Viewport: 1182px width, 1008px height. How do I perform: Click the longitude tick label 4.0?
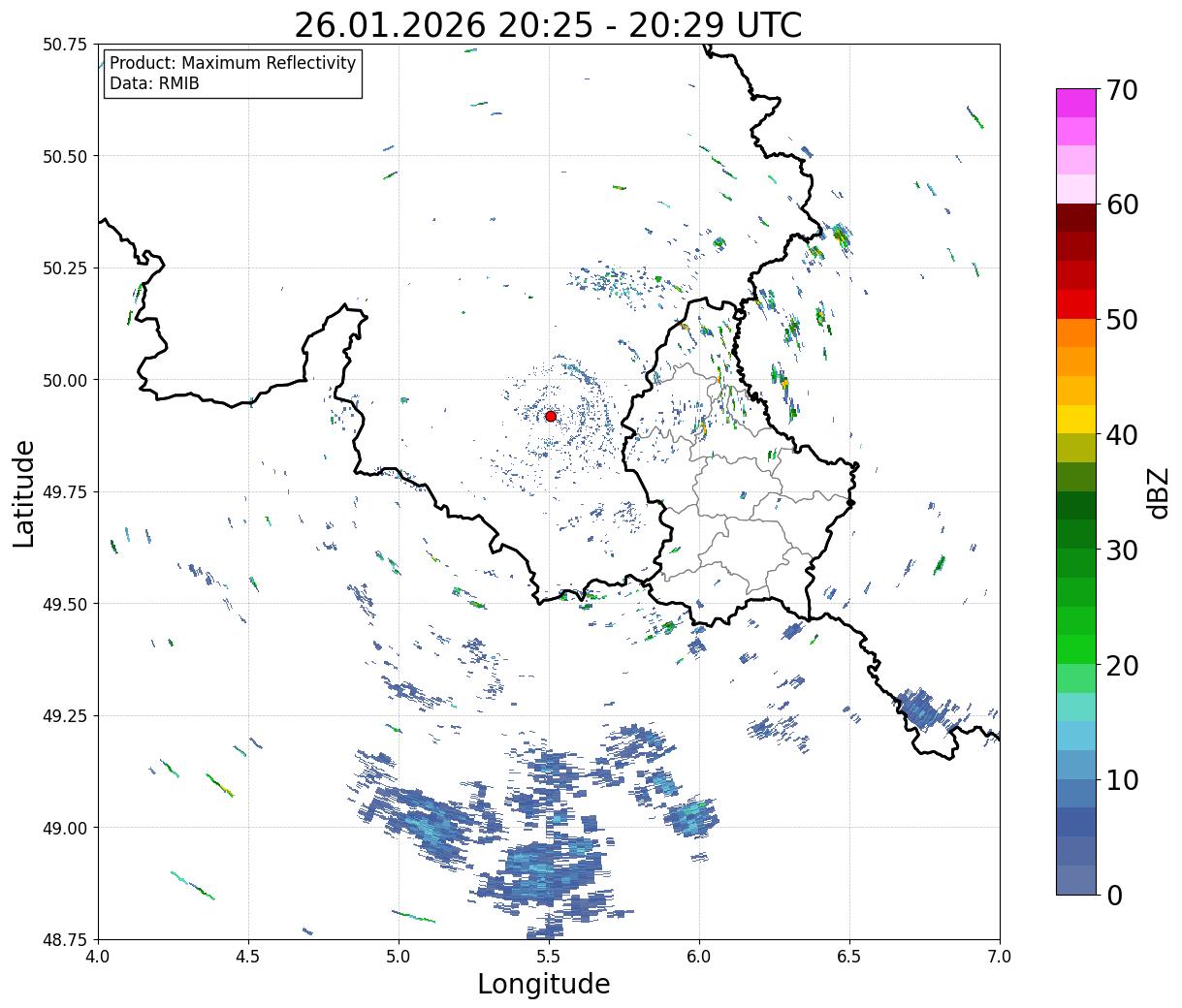click(x=98, y=957)
